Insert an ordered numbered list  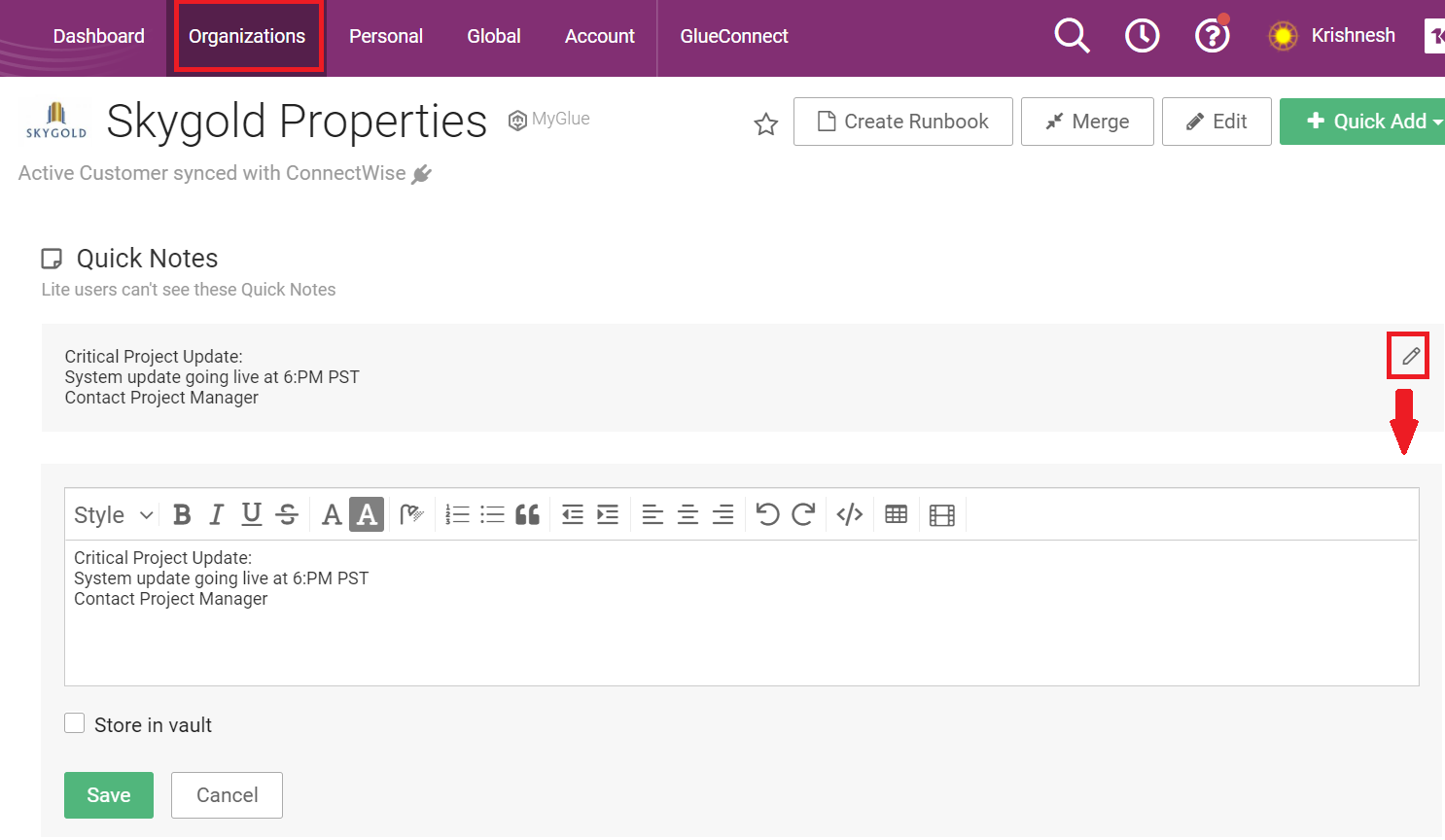click(457, 514)
